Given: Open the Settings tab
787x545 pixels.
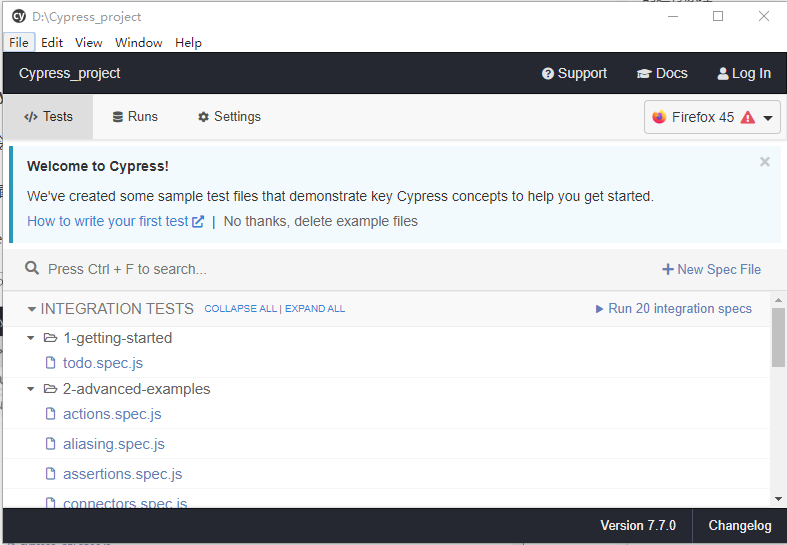Looking at the screenshot, I should pyautogui.click(x=229, y=117).
